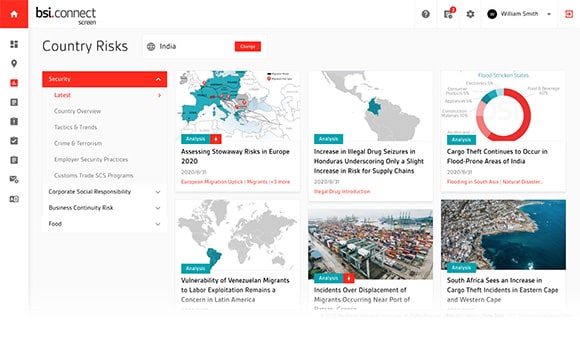
Task: Select Crime & Terrorism menu item
Action: coord(78,143)
